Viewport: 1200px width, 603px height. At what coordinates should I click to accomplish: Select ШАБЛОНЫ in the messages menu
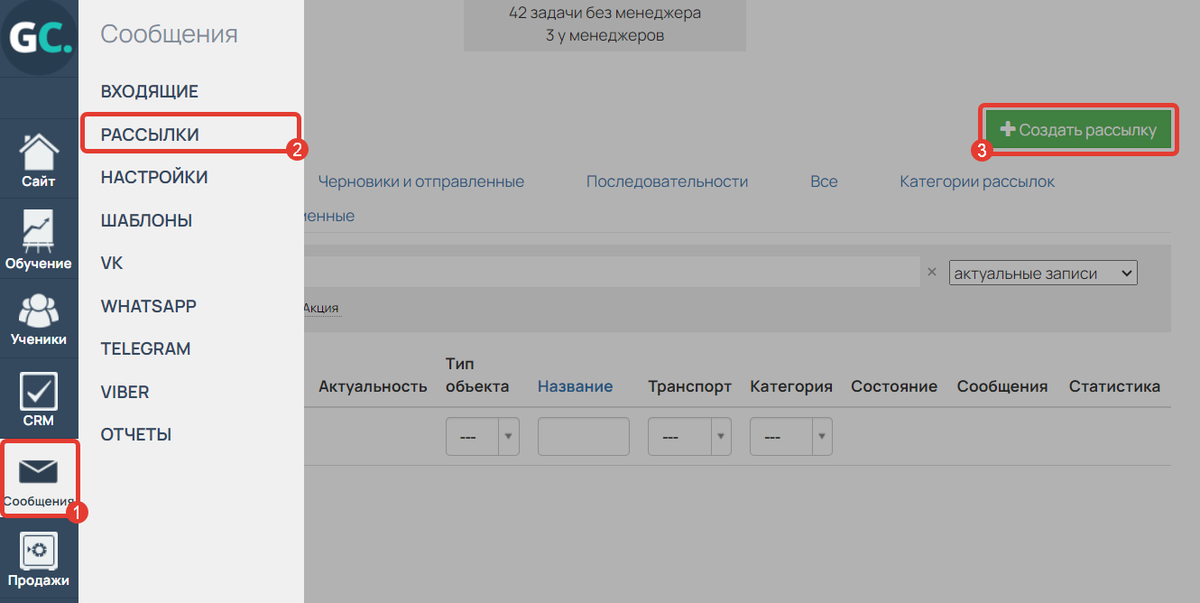click(146, 221)
